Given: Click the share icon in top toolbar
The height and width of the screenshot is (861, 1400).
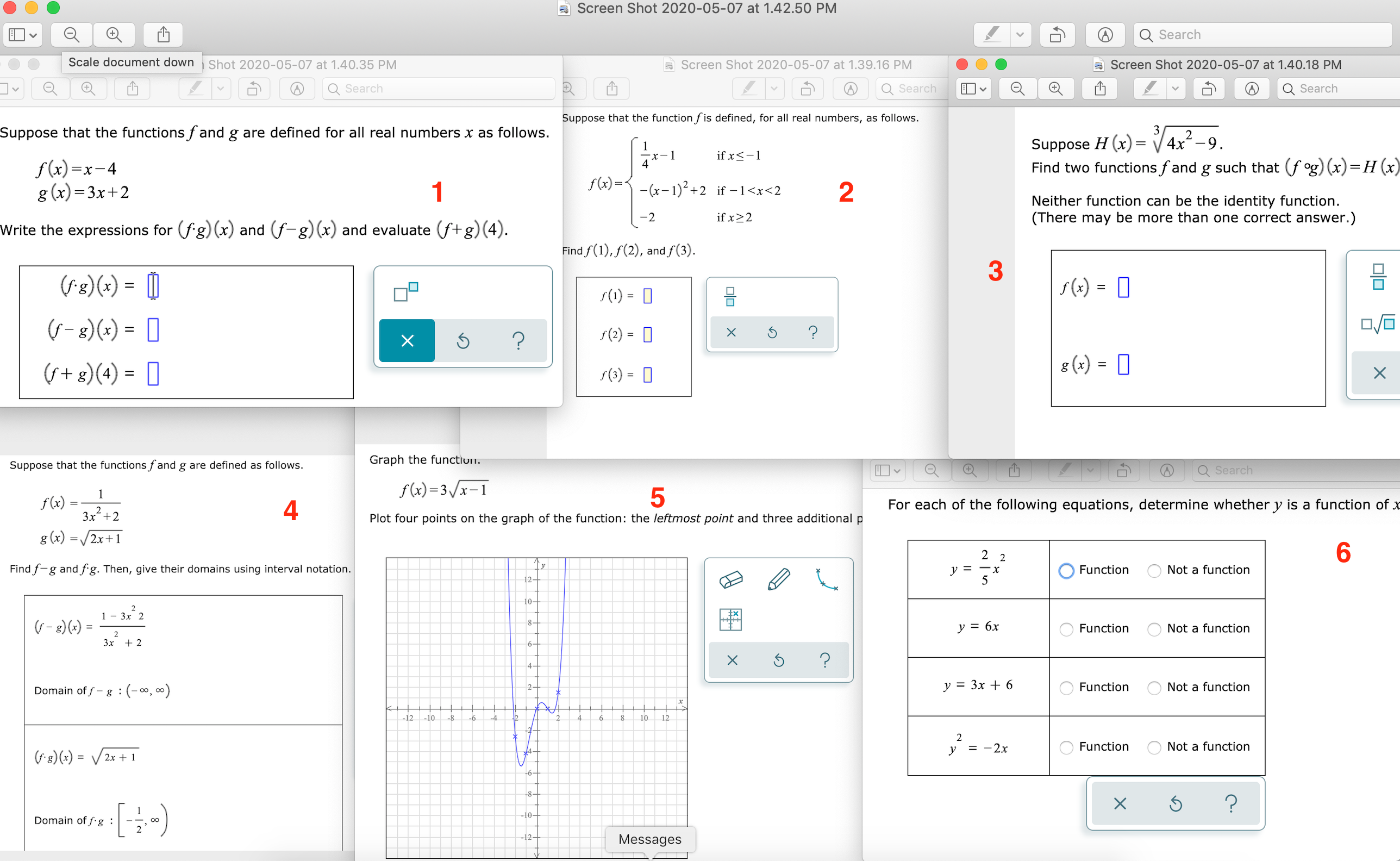Looking at the screenshot, I should click(164, 35).
